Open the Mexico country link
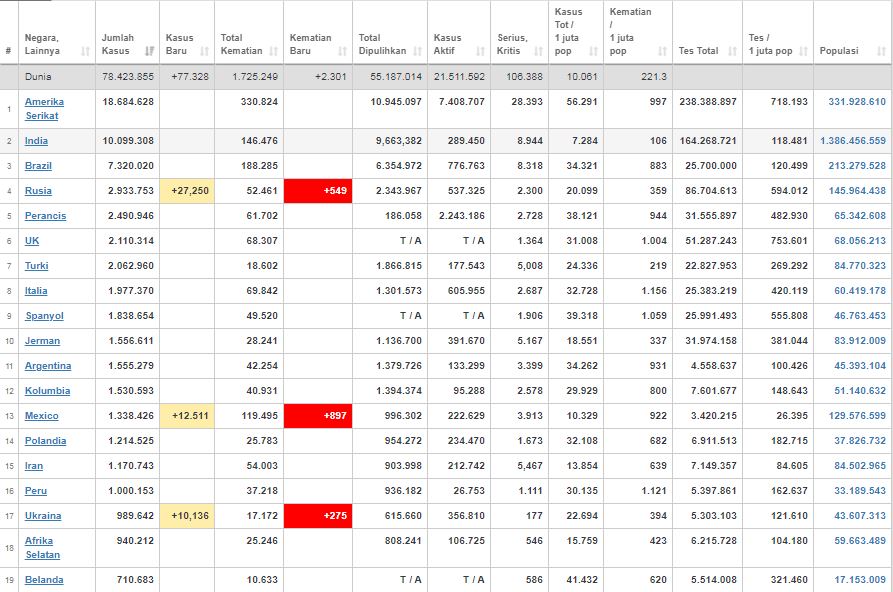The image size is (893, 592). (x=42, y=416)
